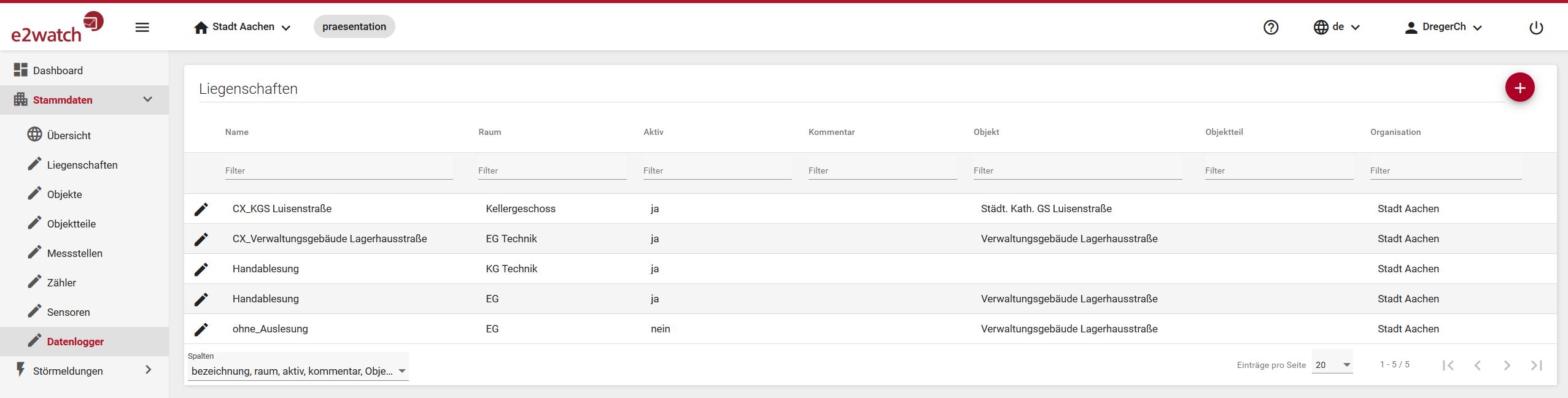1568x398 pixels.
Task: Click the user profile icon
Action: (1411, 28)
